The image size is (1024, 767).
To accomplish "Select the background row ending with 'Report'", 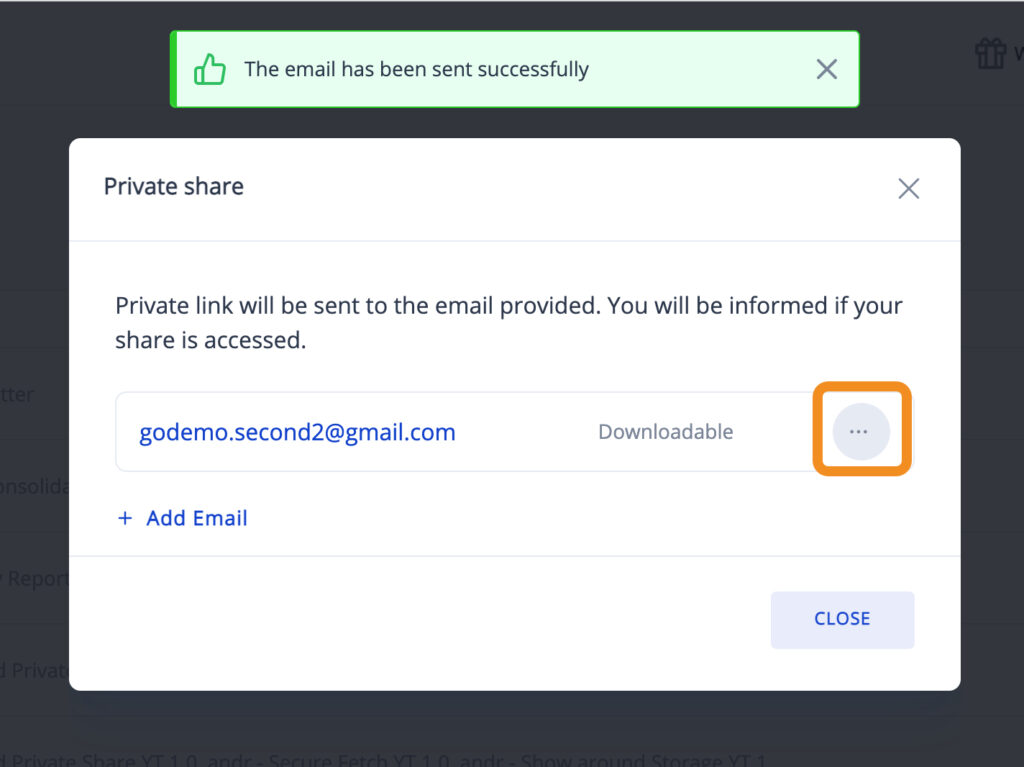I will [34, 578].
